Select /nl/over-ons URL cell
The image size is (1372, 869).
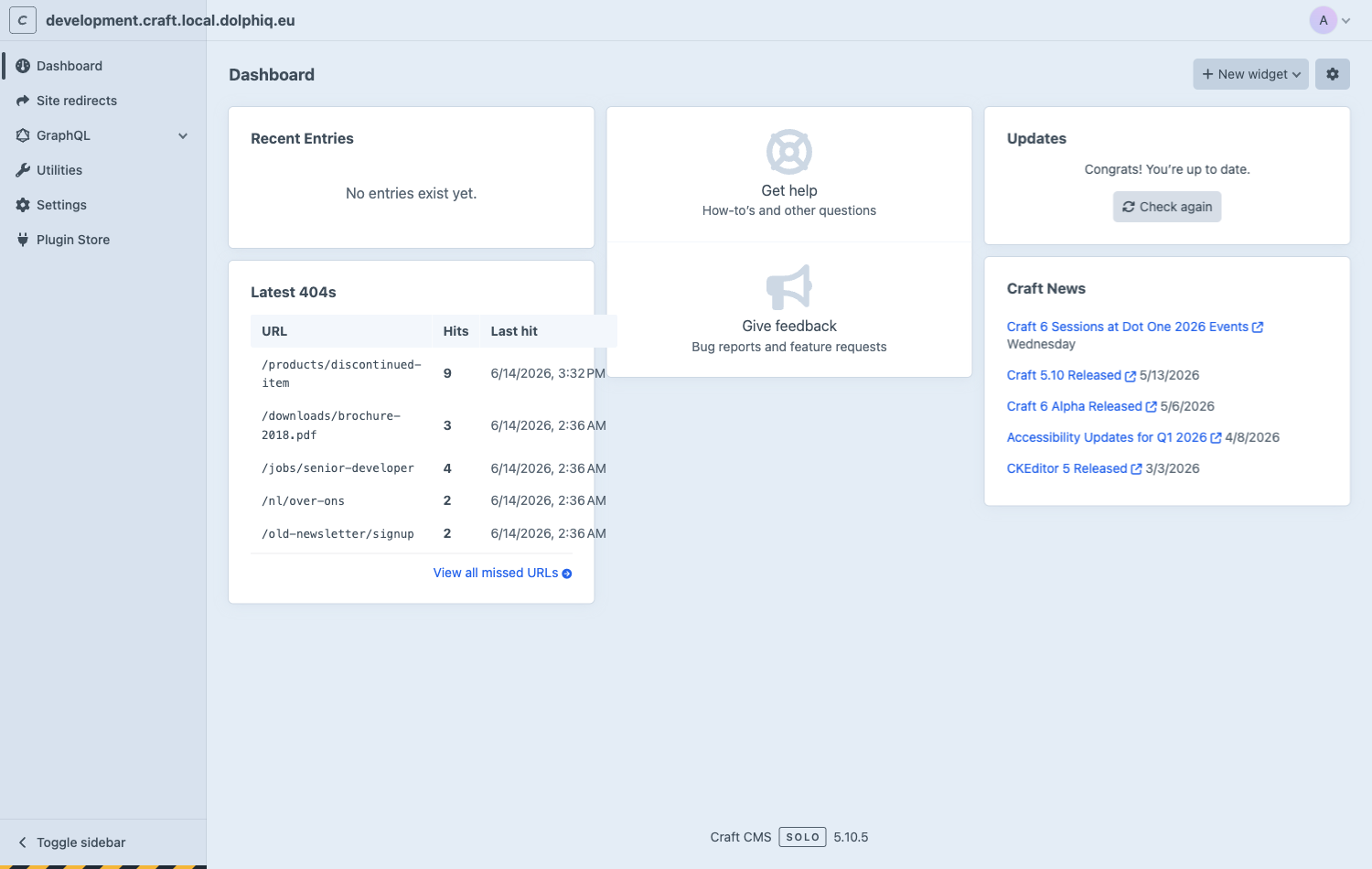(x=341, y=501)
